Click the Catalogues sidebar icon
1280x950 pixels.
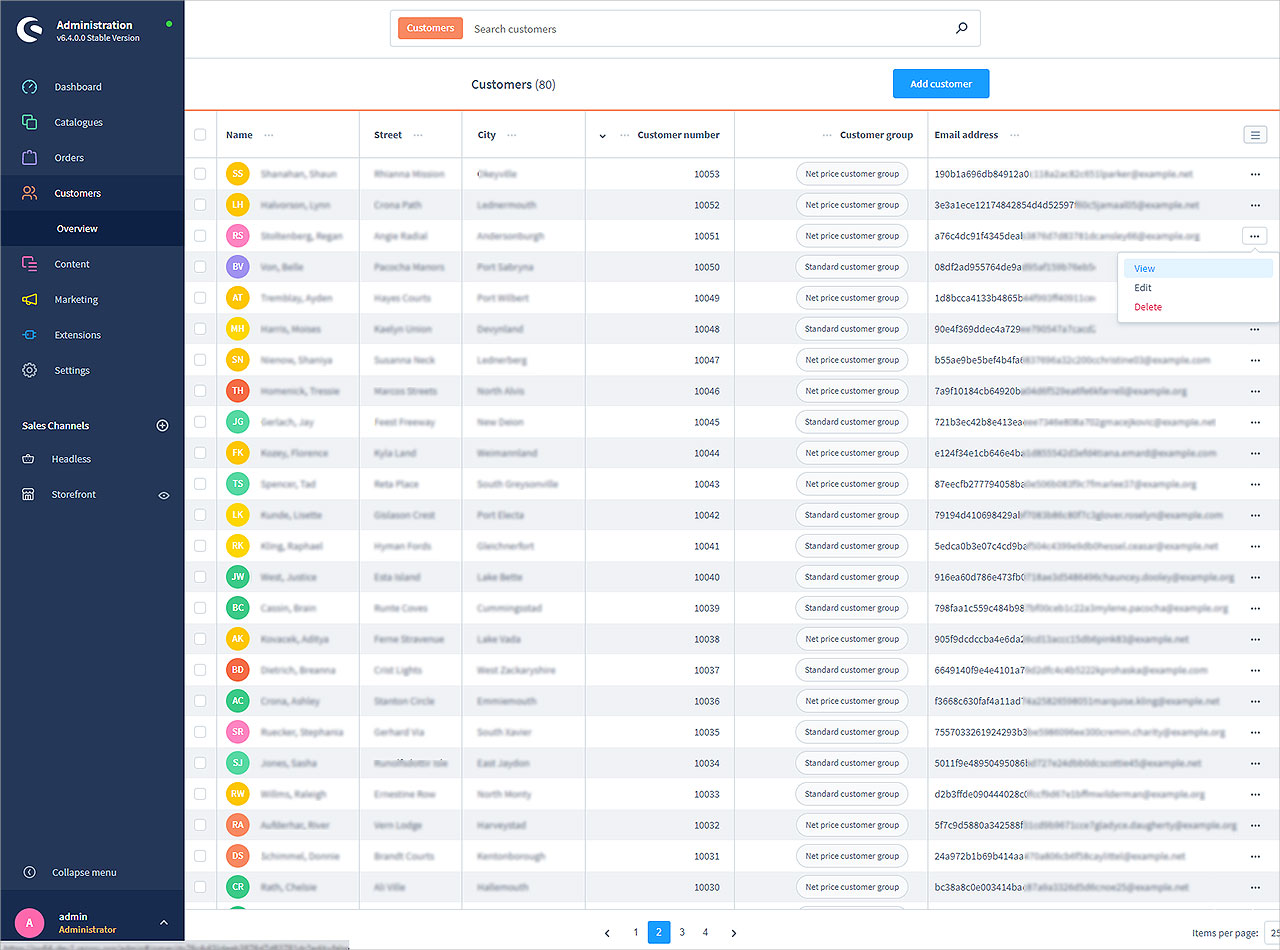30,122
